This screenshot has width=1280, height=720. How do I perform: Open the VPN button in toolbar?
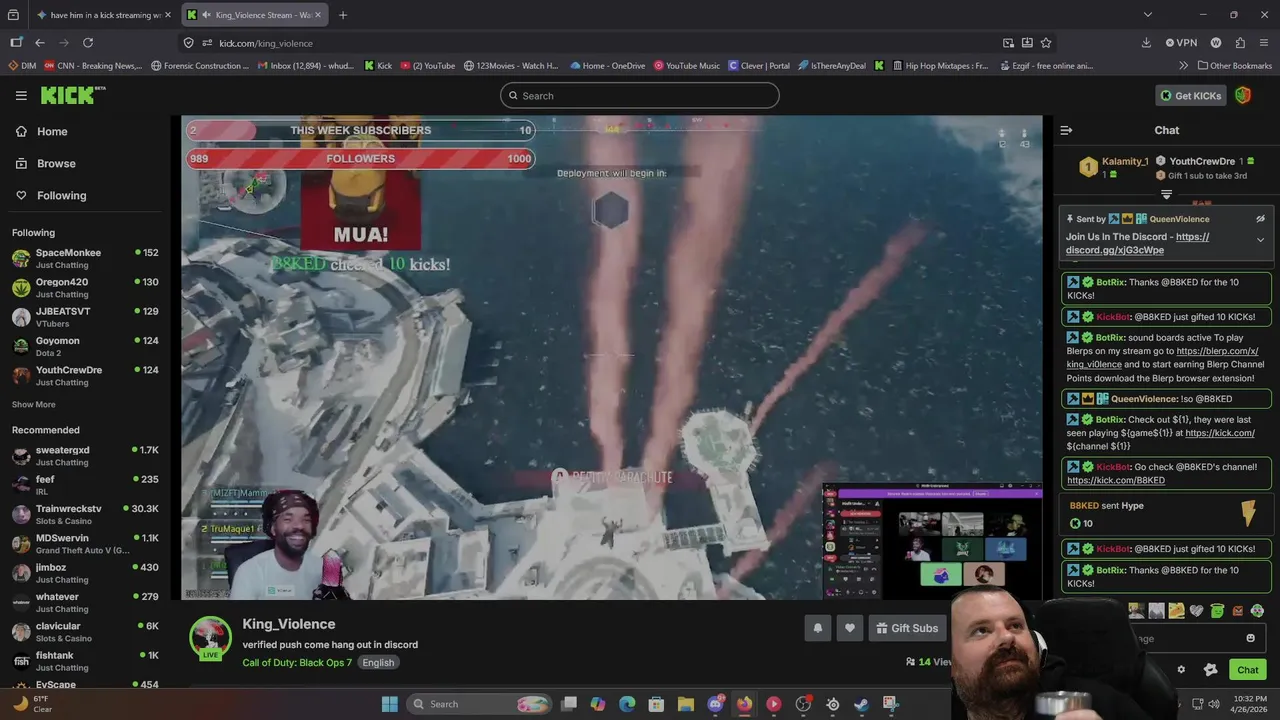point(1181,43)
